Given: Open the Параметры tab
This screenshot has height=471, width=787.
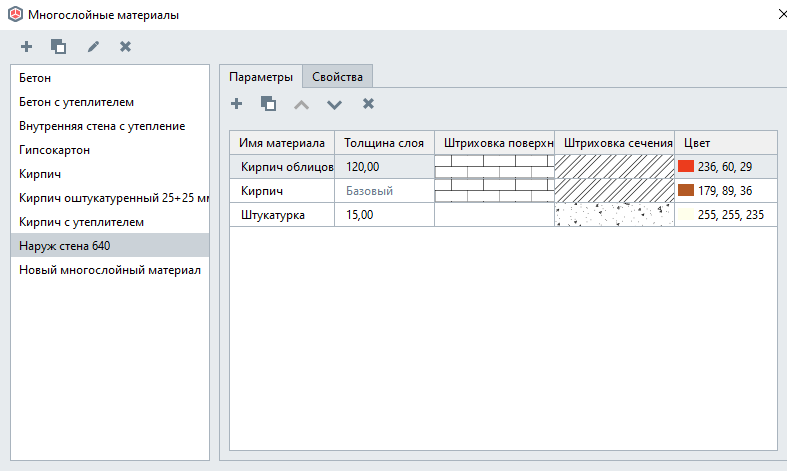Looking at the screenshot, I should [x=261, y=77].
